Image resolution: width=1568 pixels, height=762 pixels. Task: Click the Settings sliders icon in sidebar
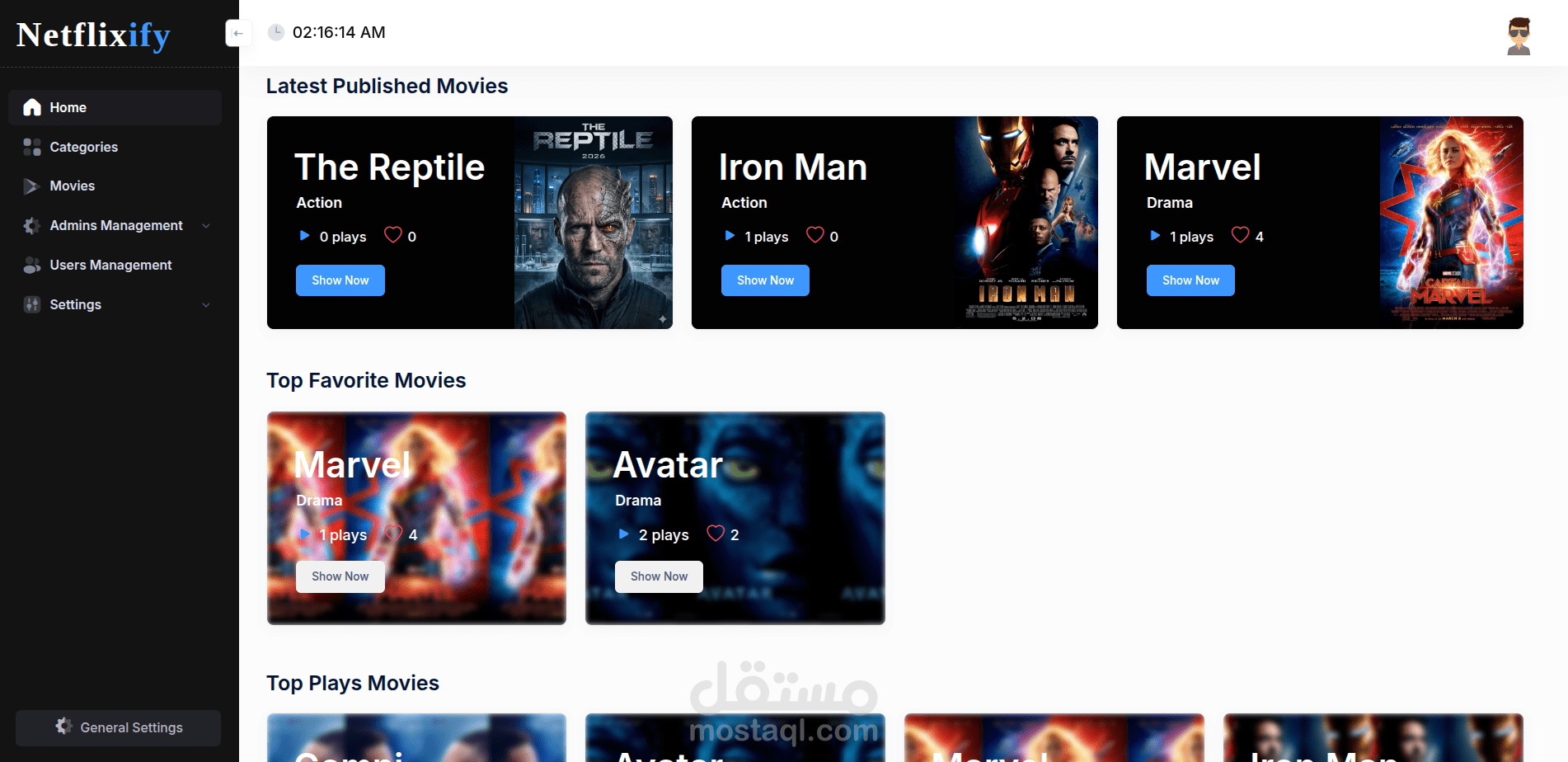(32, 304)
